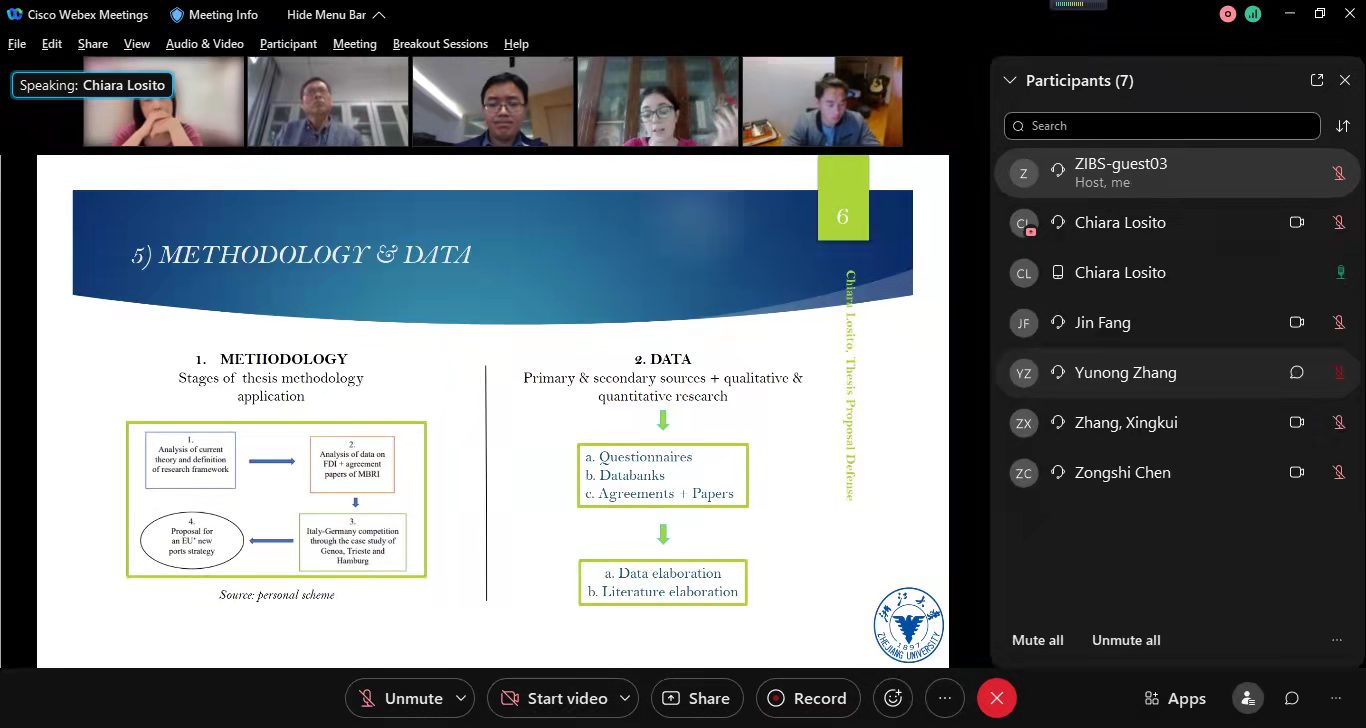This screenshot has height=728, width=1366.
Task: Start recording with the Record button
Action: tap(808, 698)
